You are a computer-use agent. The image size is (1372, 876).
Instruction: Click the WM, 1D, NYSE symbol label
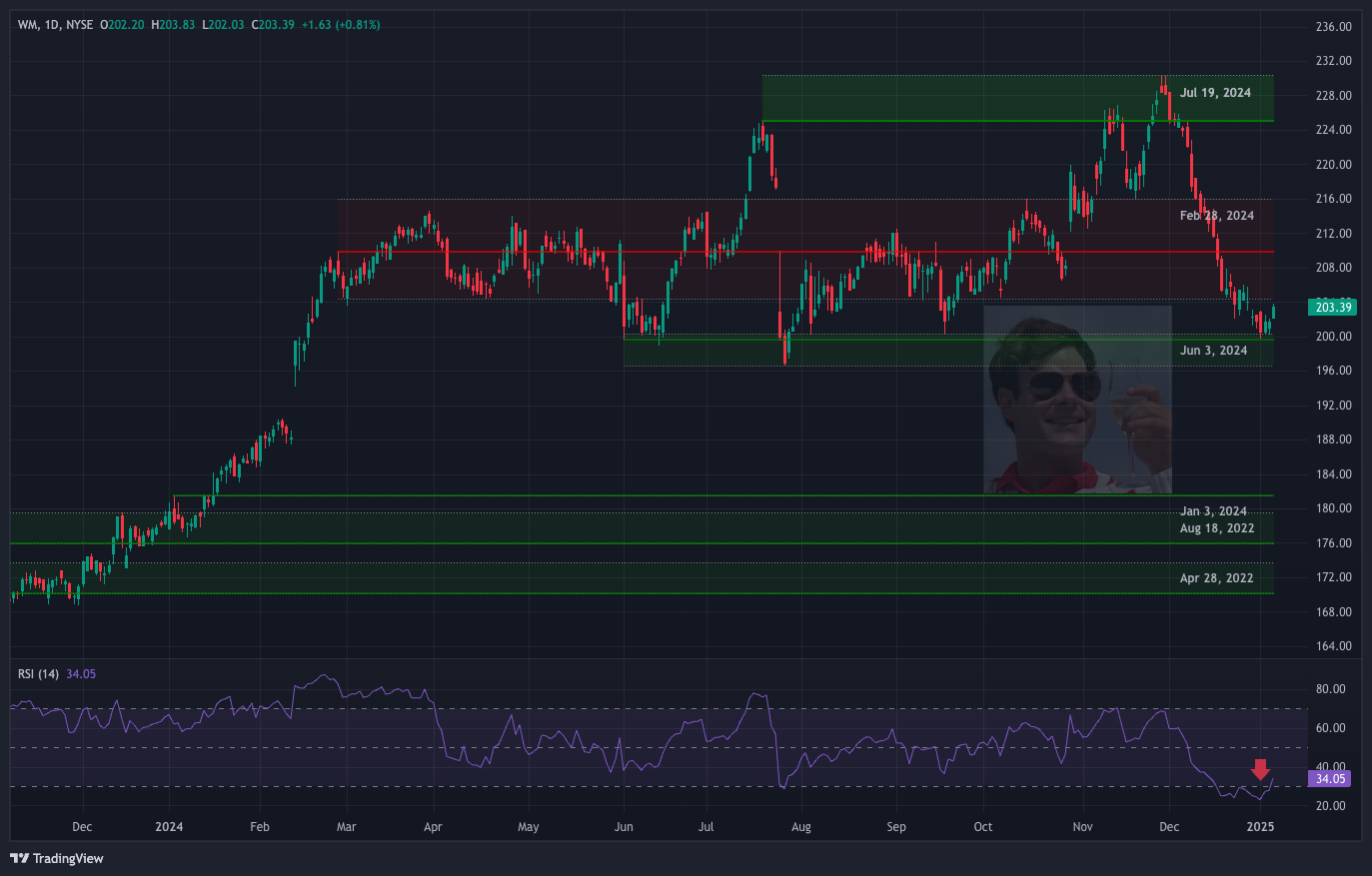[x=55, y=25]
